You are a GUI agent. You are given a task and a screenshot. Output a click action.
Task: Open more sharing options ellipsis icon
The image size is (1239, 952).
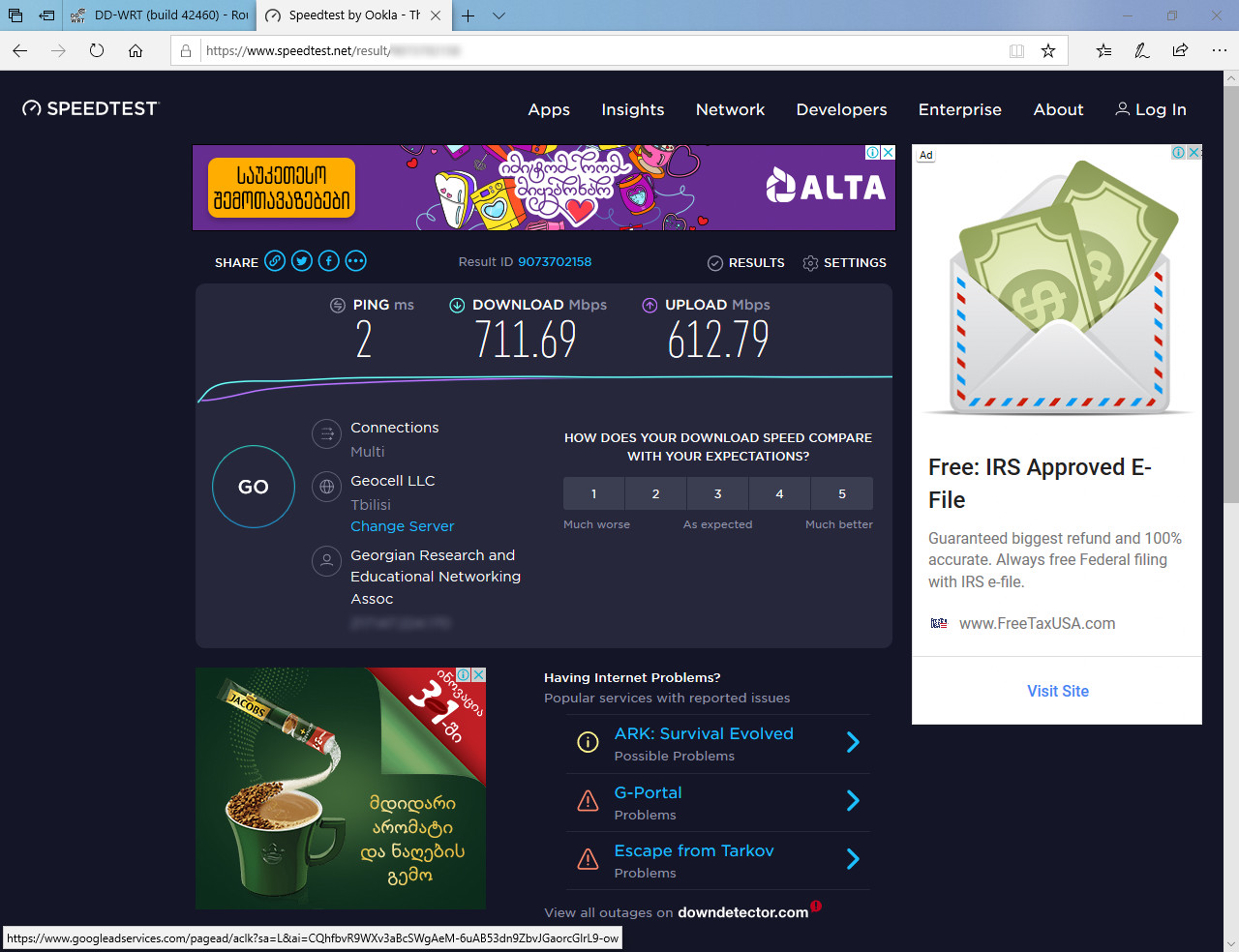coord(356,261)
